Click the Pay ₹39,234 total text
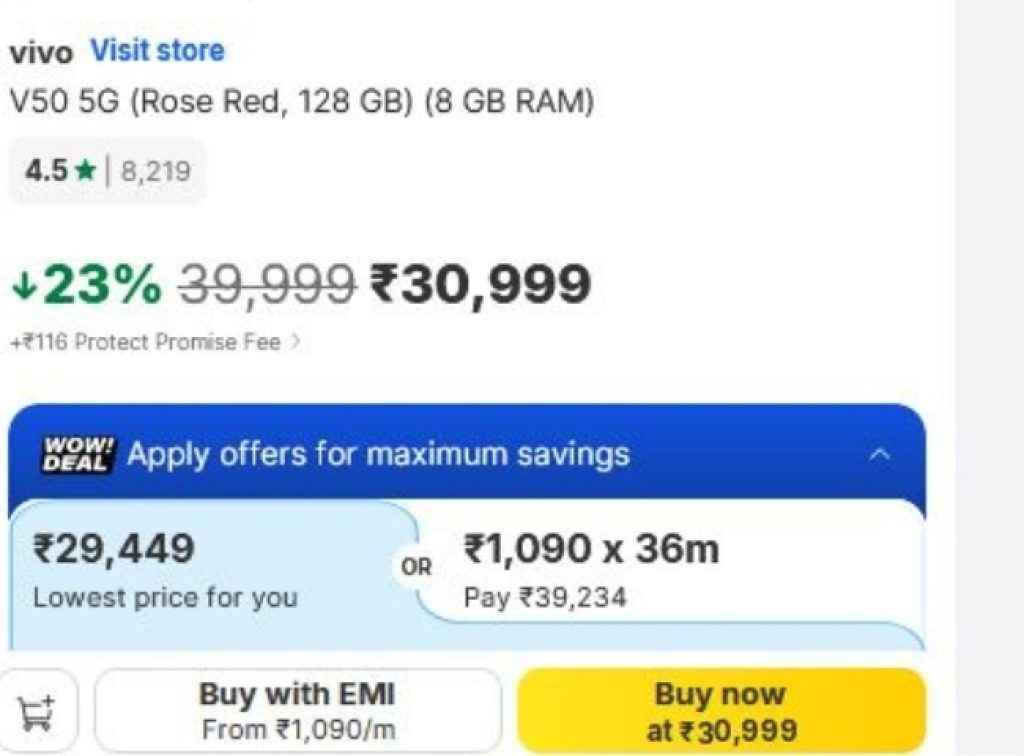This screenshot has height=756, width=1024. [x=545, y=598]
